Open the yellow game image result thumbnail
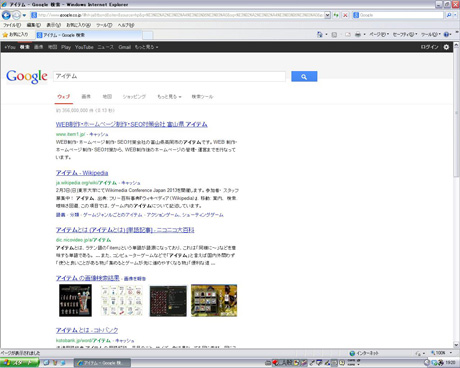The image size is (460, 368). (x=214, y=300)
